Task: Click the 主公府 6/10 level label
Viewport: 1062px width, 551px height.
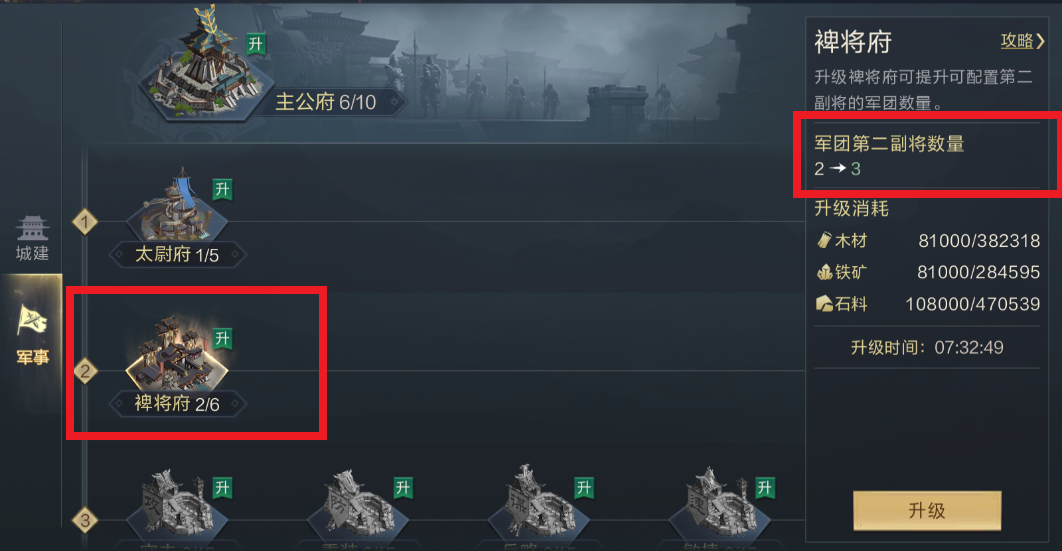Action: [325, 102]
